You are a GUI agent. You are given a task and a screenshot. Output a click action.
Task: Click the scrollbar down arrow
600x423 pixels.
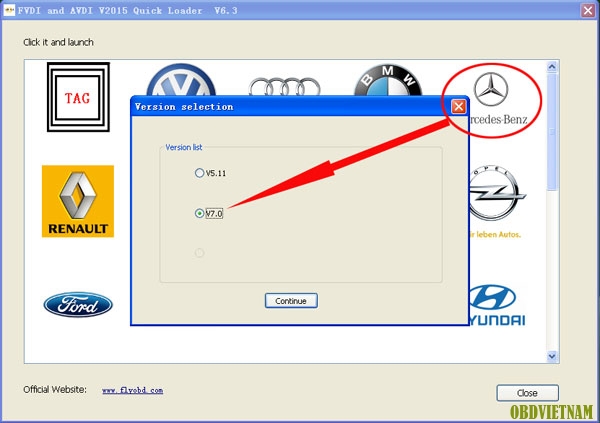(x=552, y=356)
